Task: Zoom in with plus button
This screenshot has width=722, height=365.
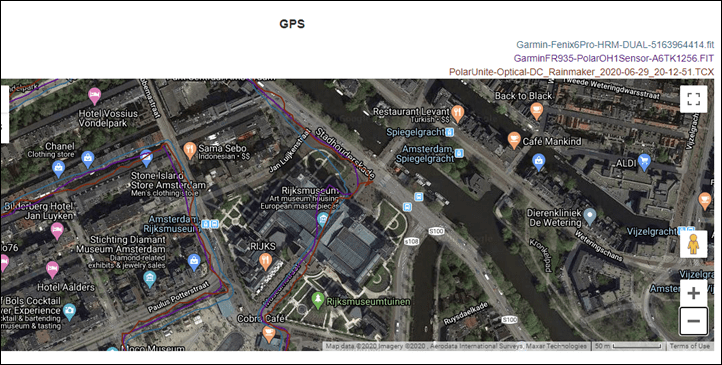Action: pos(693,293)
